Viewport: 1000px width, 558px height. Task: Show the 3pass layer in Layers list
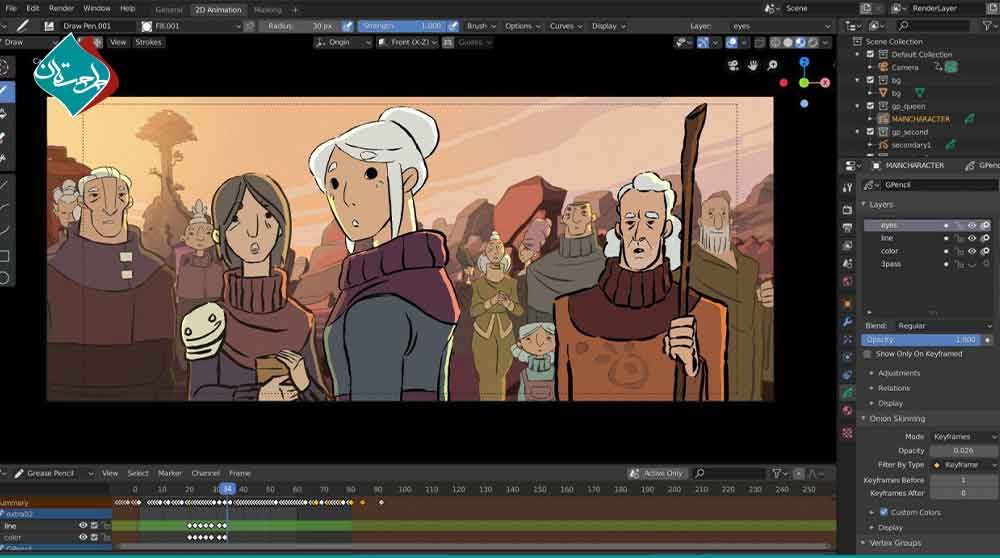972,264
